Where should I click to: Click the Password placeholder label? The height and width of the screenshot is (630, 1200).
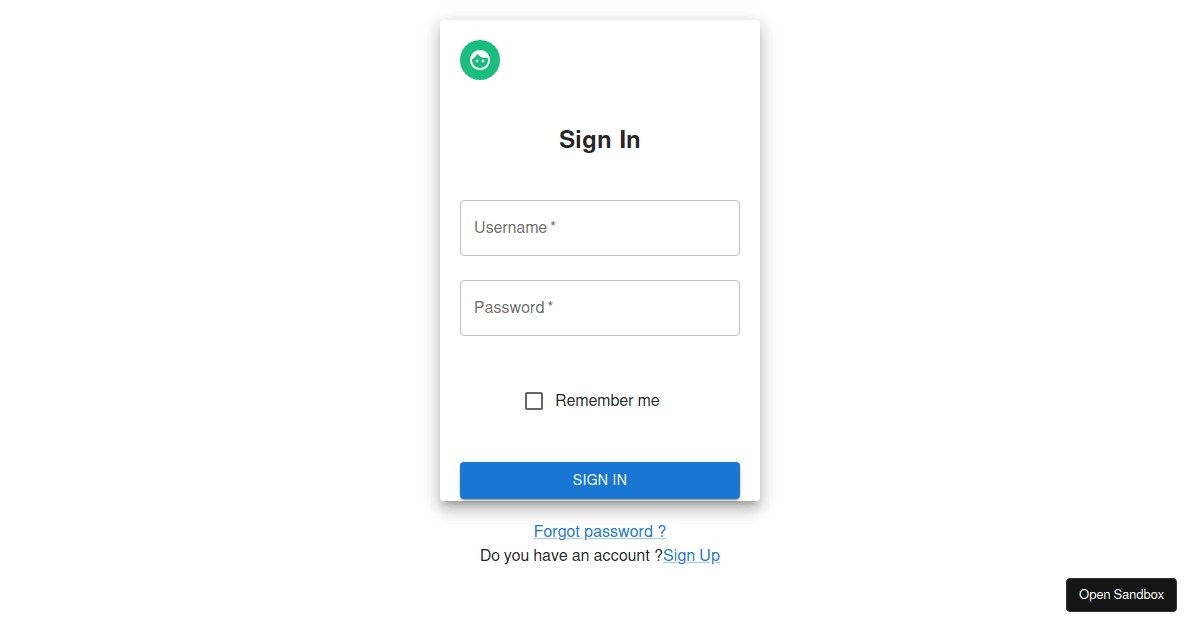click(509, 308)
